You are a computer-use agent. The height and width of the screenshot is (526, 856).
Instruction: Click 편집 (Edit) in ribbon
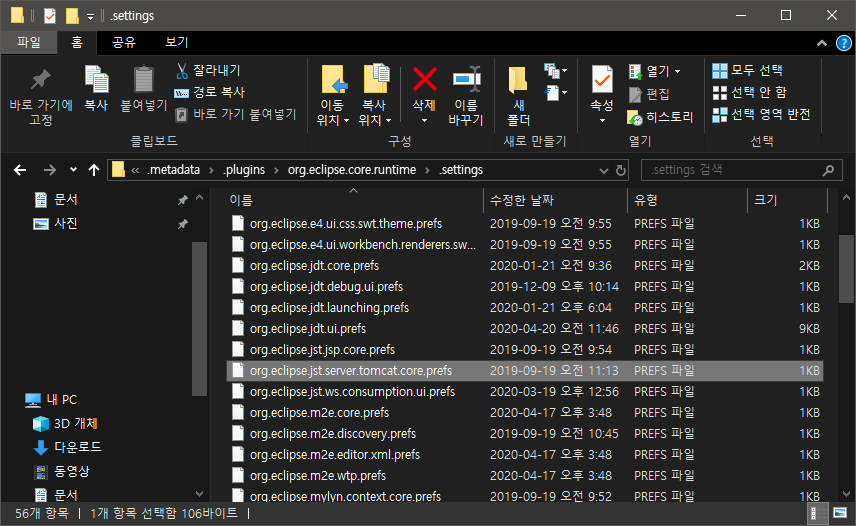click(x=649, y=94)
